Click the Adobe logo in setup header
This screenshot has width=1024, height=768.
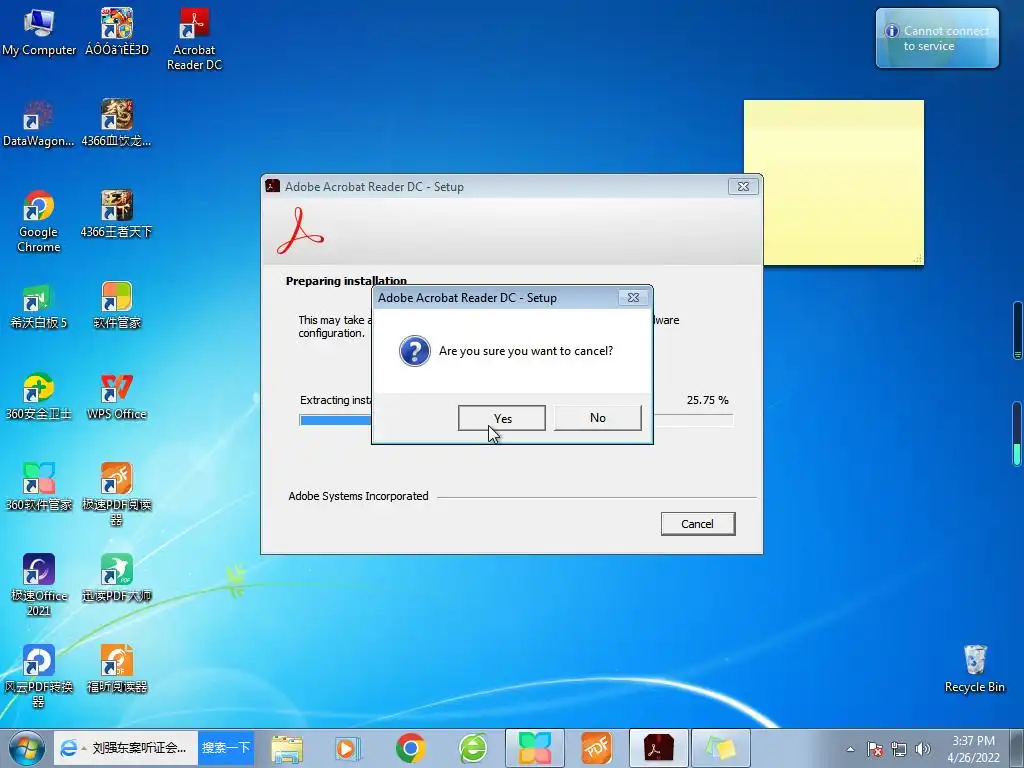tap(300, 231)
